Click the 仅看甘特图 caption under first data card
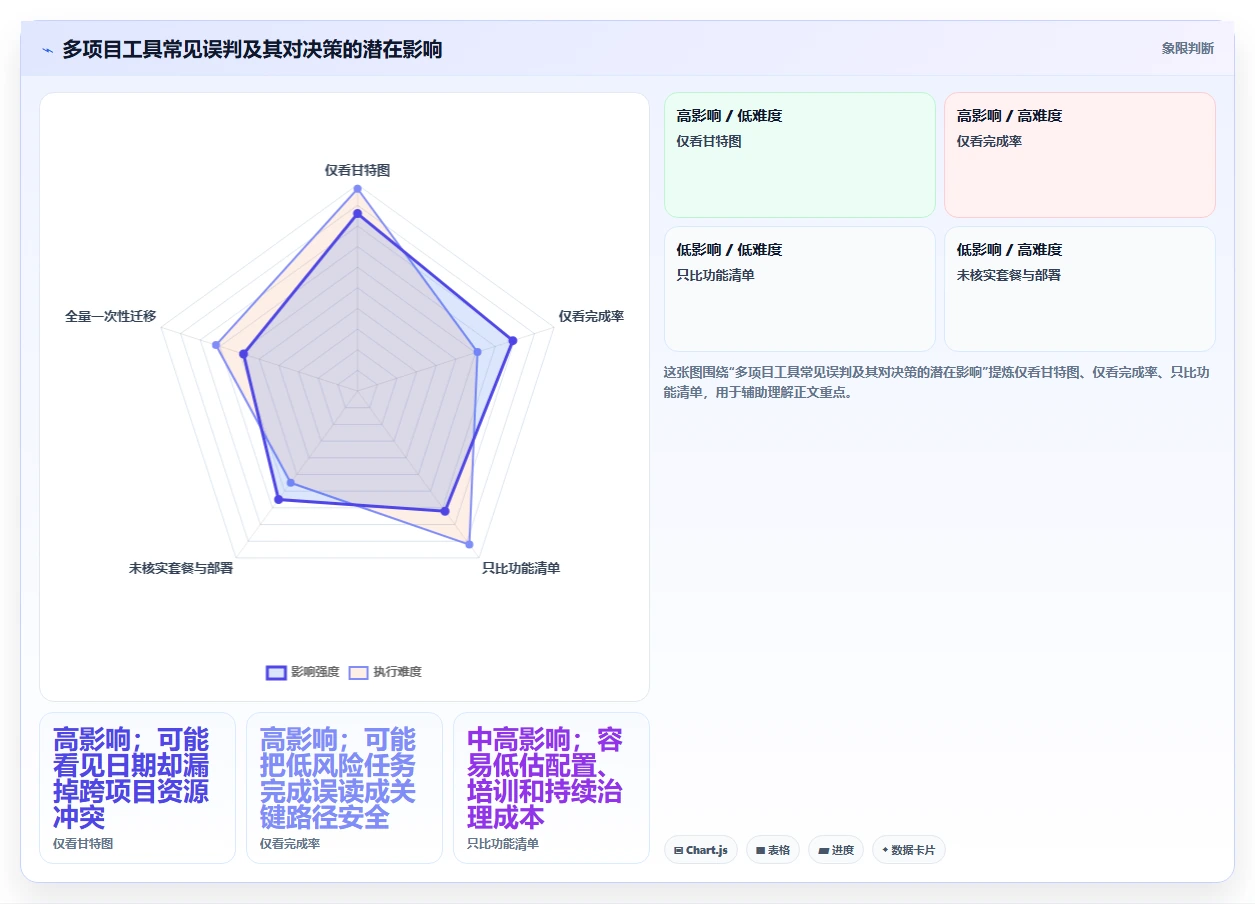This screenshot has height=904, width=1255. coord(83,844)
